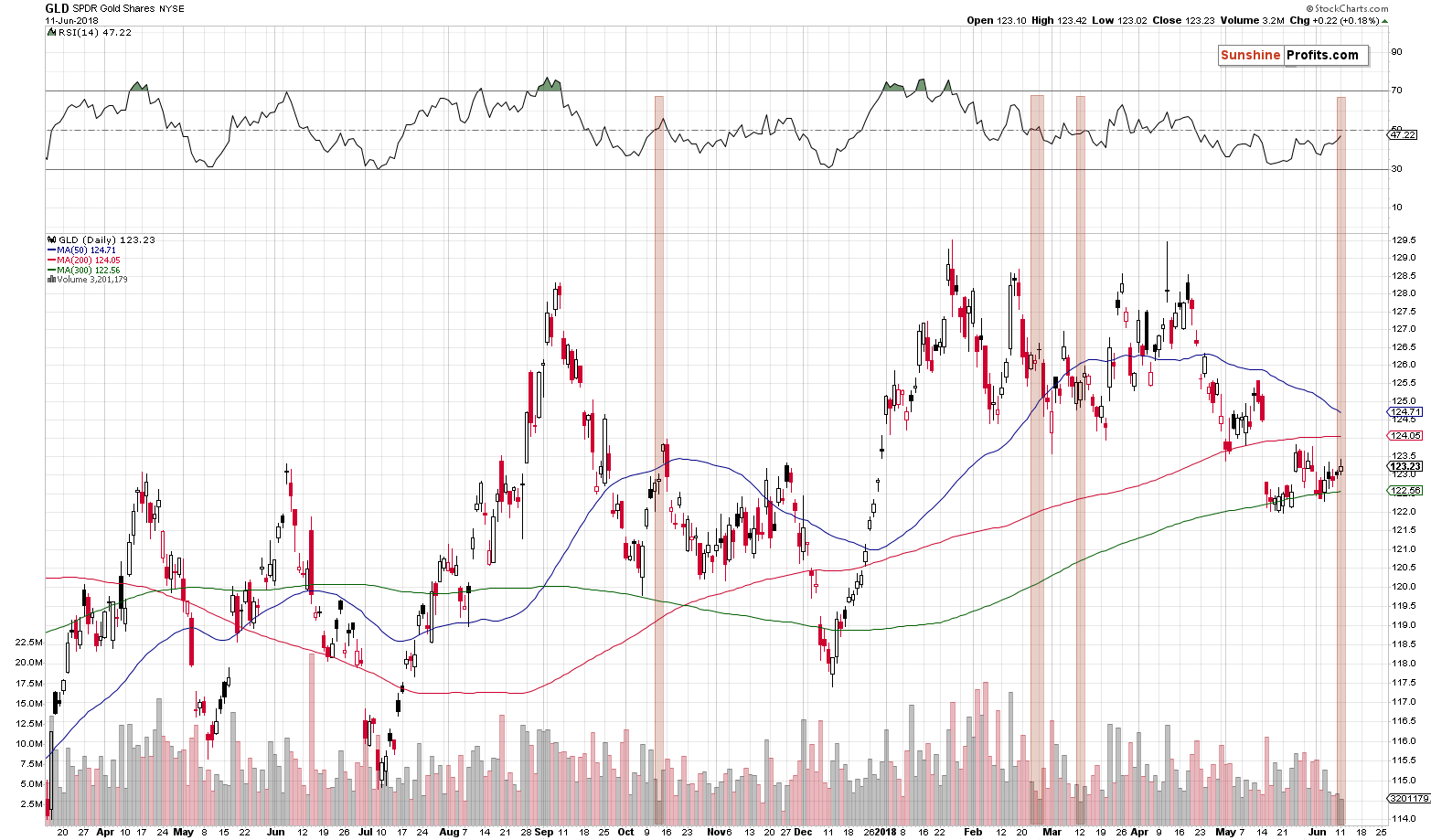The image size is (1431, 840).
Task: Click the 'Feb' month label on date axis
Action: pyautogui.click(x=973, y=833)
